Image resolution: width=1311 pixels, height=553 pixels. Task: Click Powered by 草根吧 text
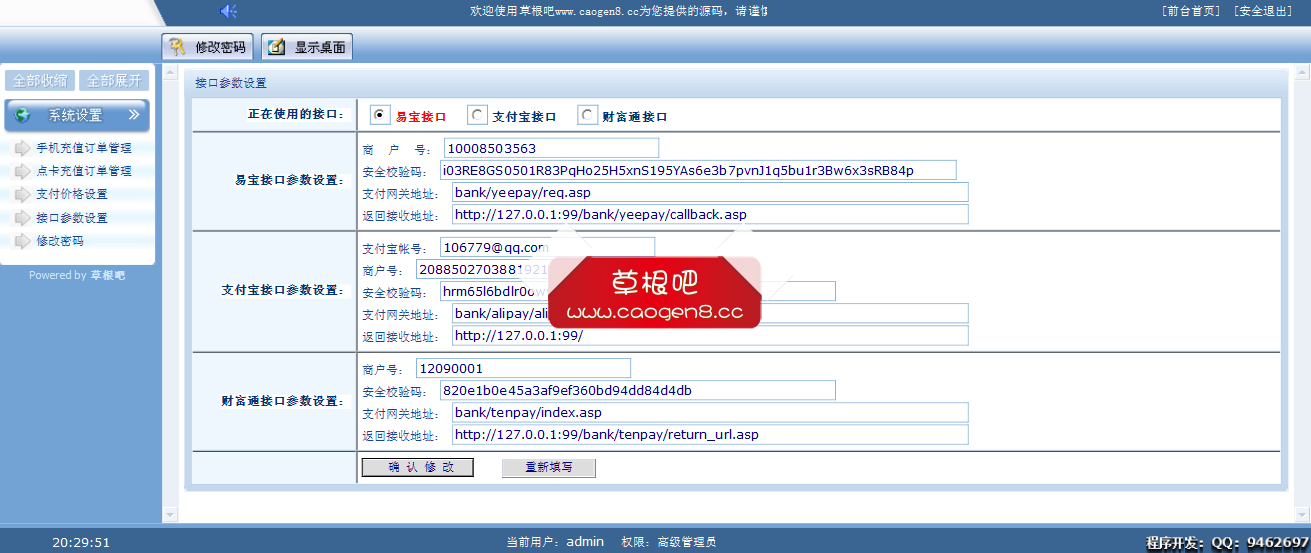[x=77, y=275]
